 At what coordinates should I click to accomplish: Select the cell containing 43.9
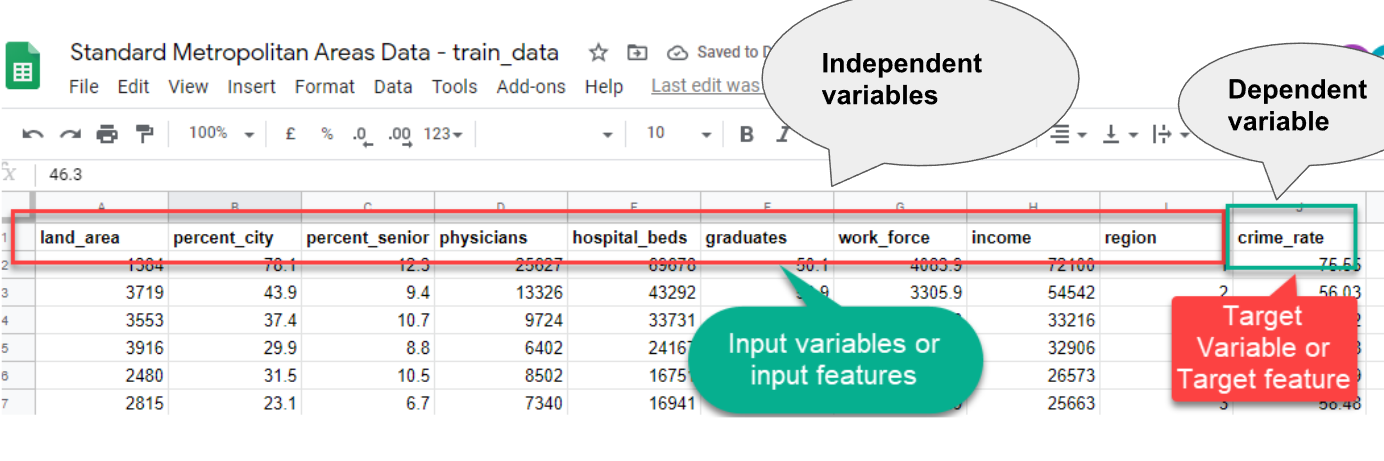pos(235,293)
